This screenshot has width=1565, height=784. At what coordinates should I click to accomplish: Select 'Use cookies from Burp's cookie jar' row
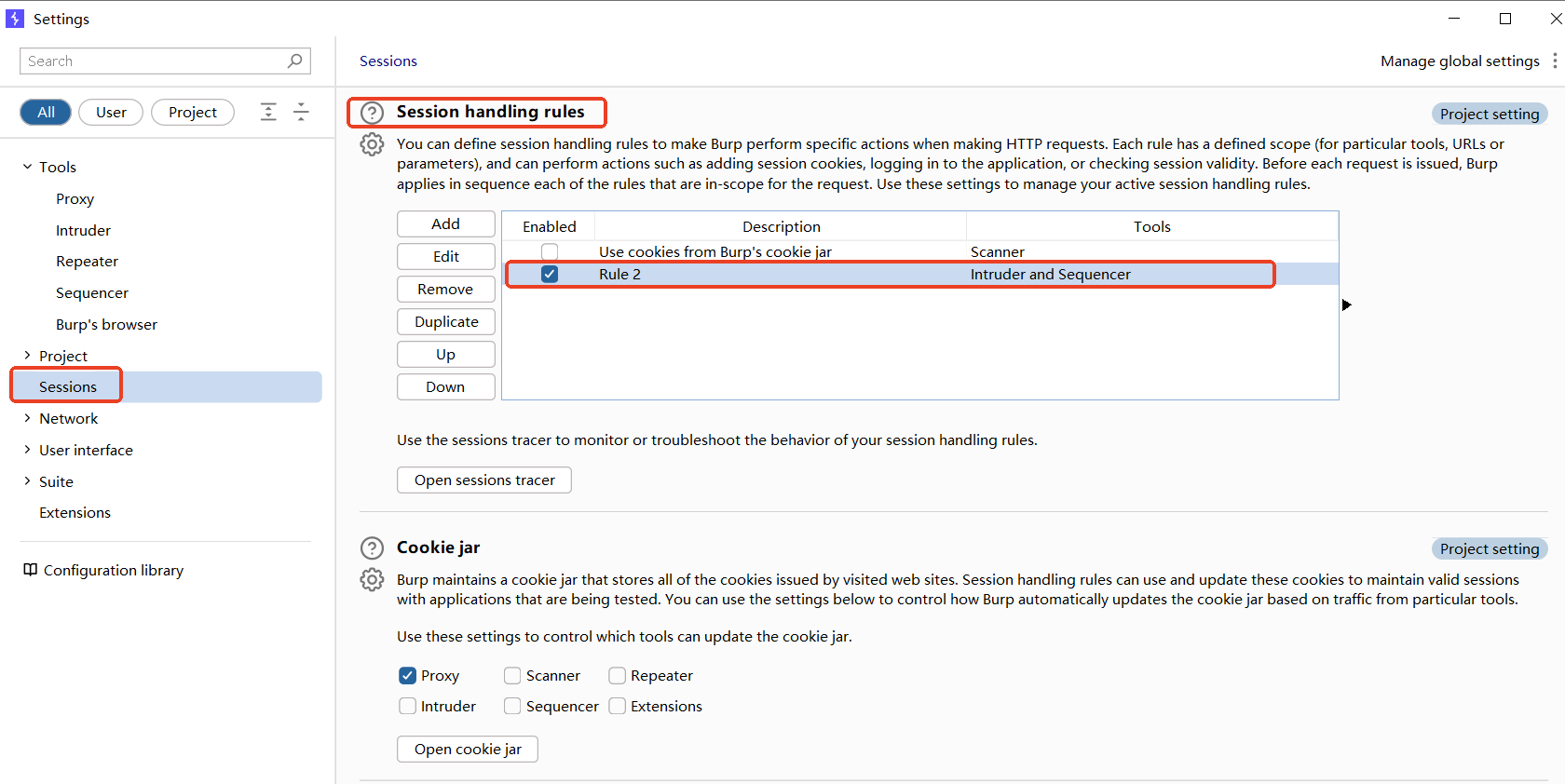[920, 251]
